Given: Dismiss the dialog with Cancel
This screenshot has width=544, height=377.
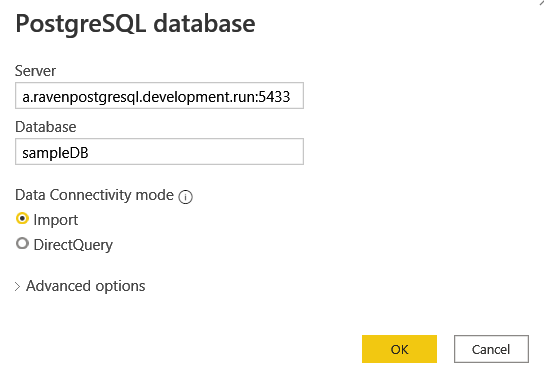Looking at the screenshot, I should [x=491, y=349].
